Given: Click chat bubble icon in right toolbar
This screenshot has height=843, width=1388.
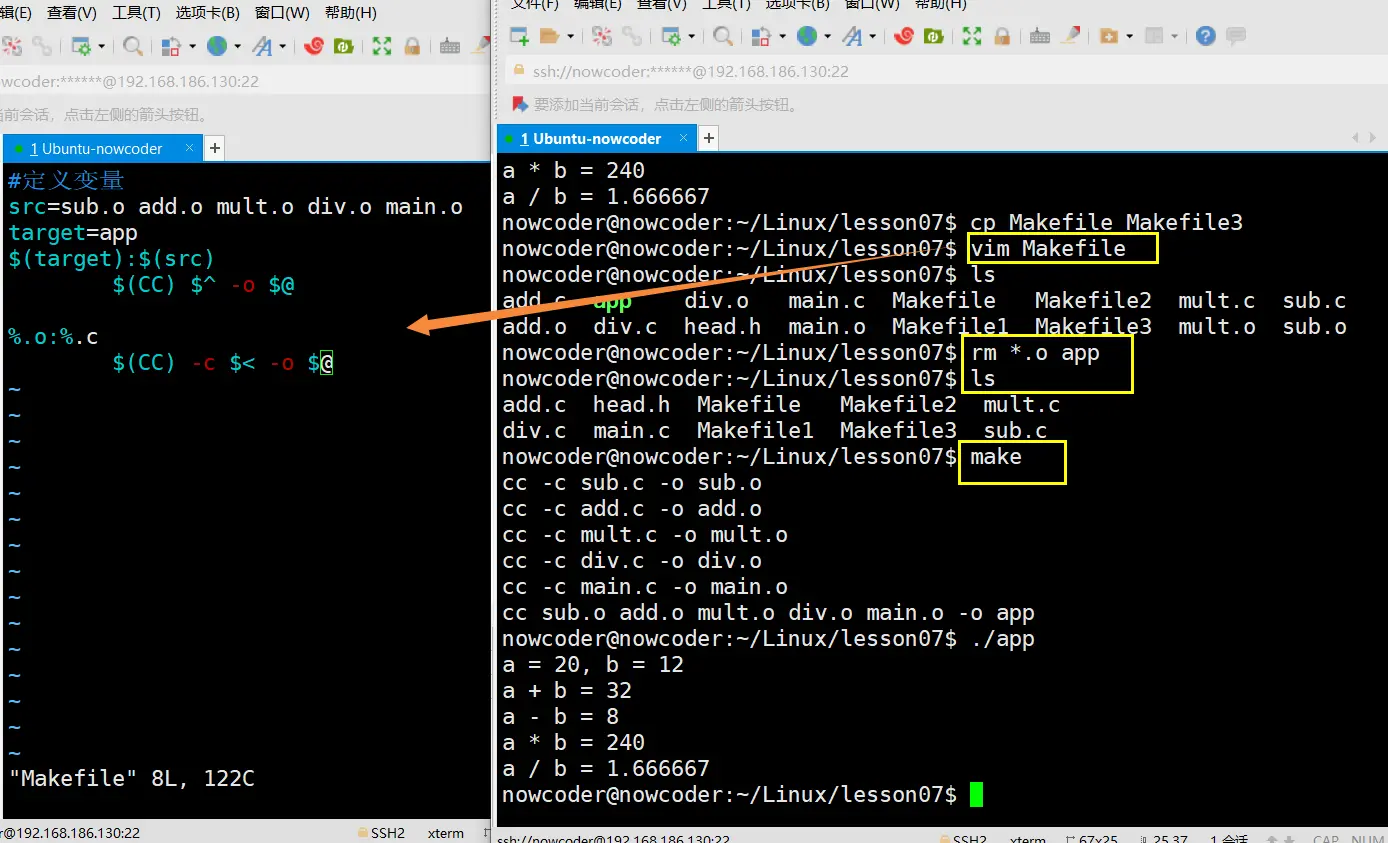Looking at the screenshot, I should 1236,37.
